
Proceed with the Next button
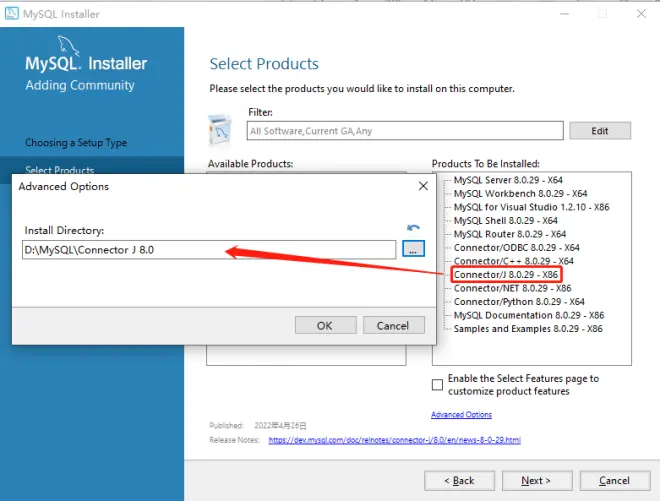pyautogui.click(x=537, y=480)
